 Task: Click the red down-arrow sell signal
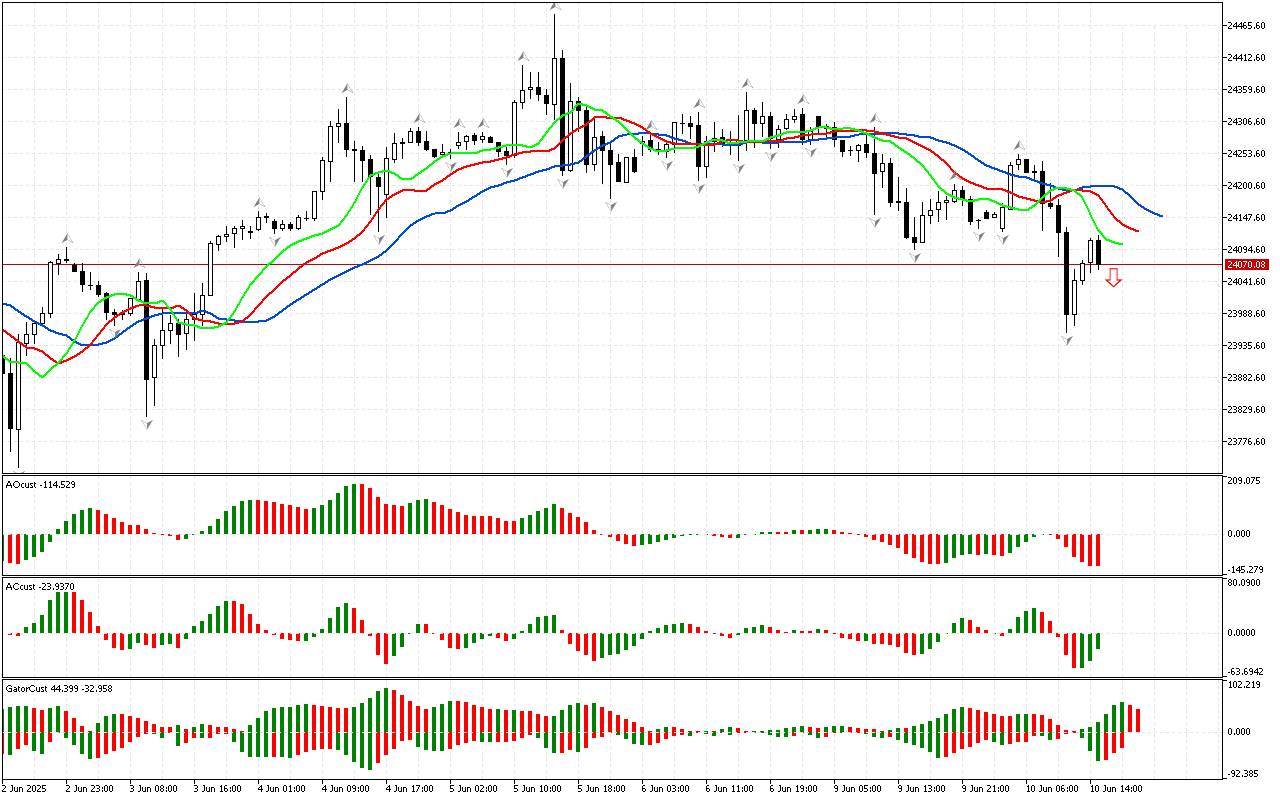click(1113, 278)
